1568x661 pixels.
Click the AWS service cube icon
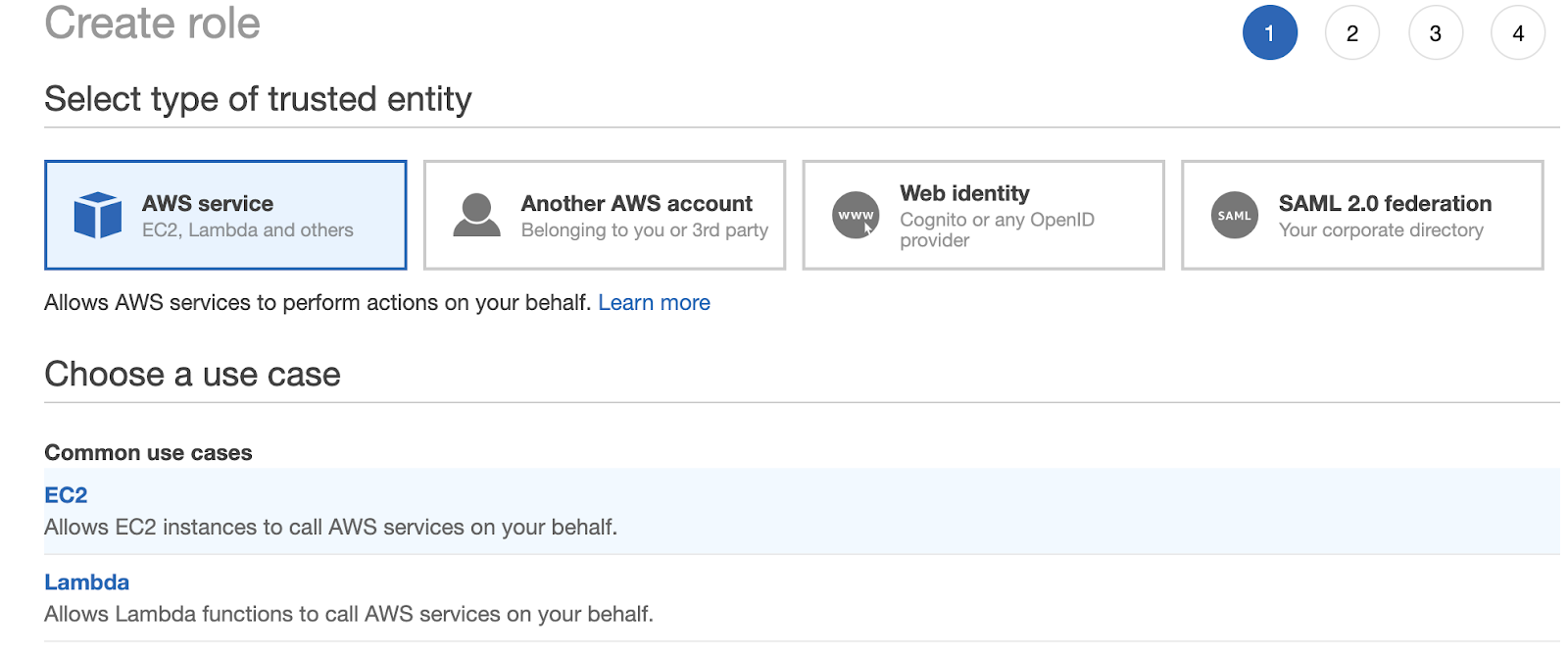coord(98,215)
